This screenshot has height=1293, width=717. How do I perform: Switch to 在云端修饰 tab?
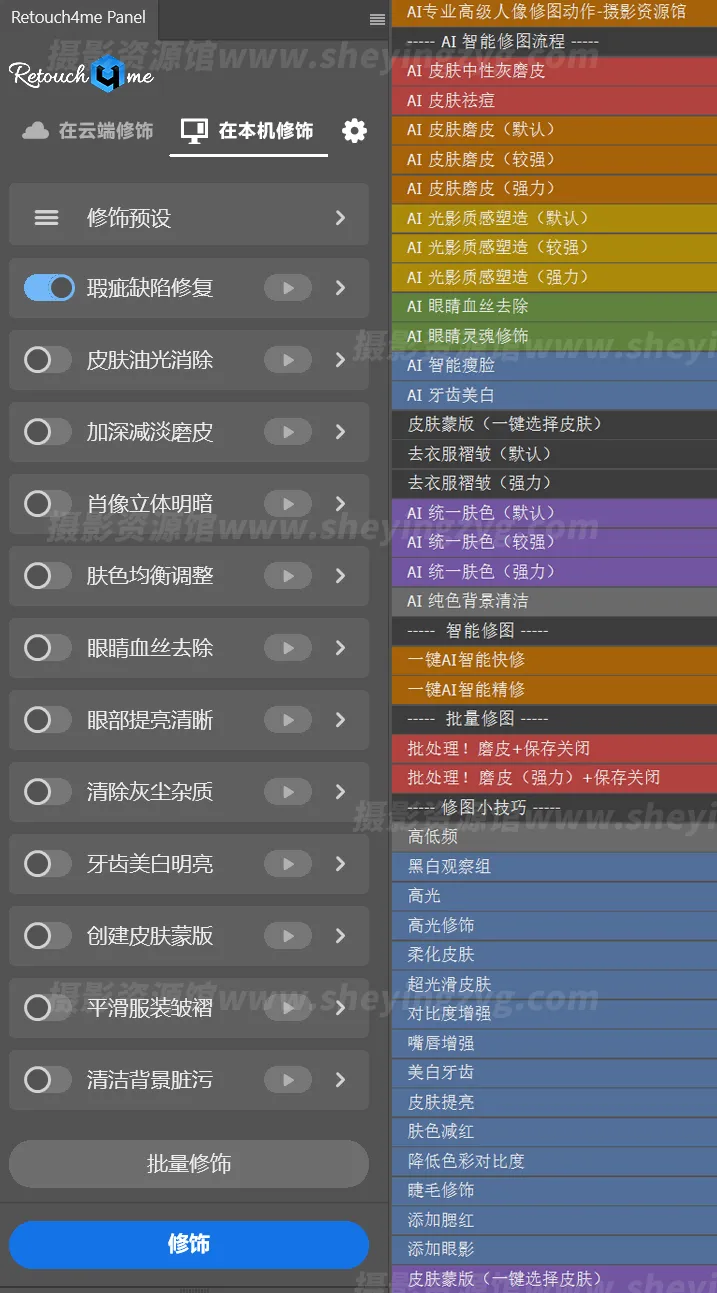(88, 131)
